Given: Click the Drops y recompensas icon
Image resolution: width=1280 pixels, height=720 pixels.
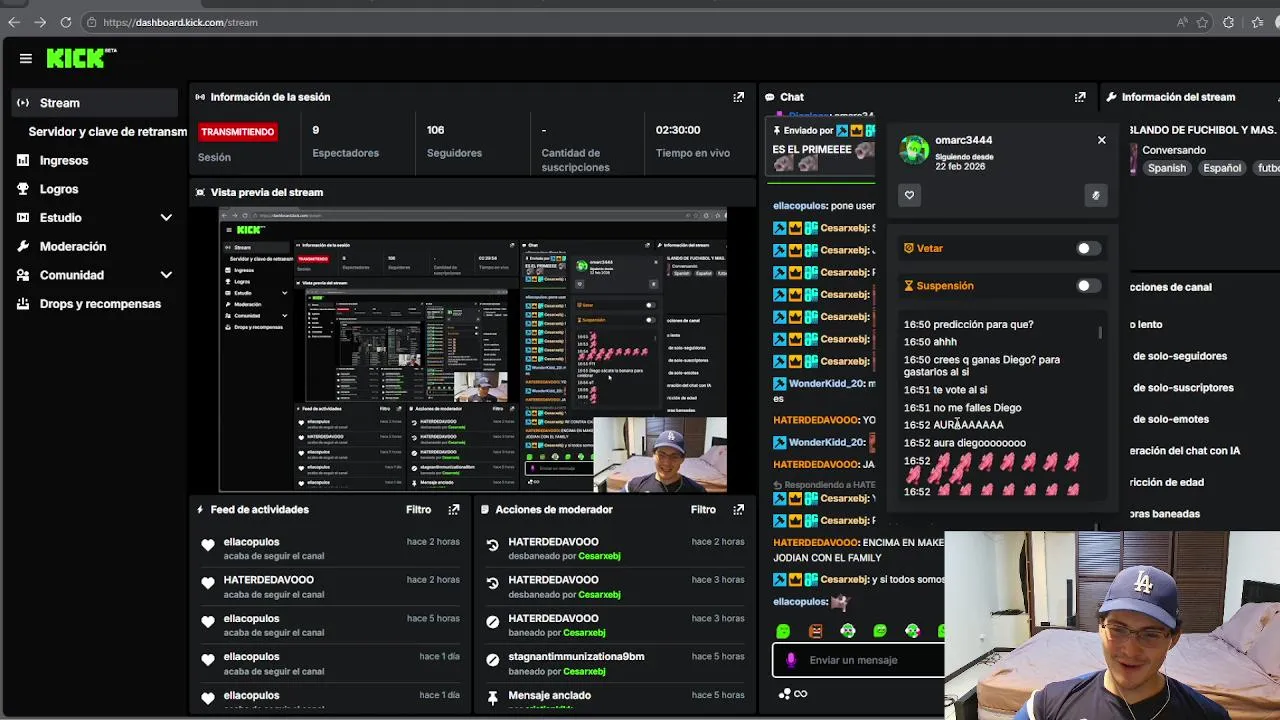Looking at the screenshot, I should [x=23, y=304].
